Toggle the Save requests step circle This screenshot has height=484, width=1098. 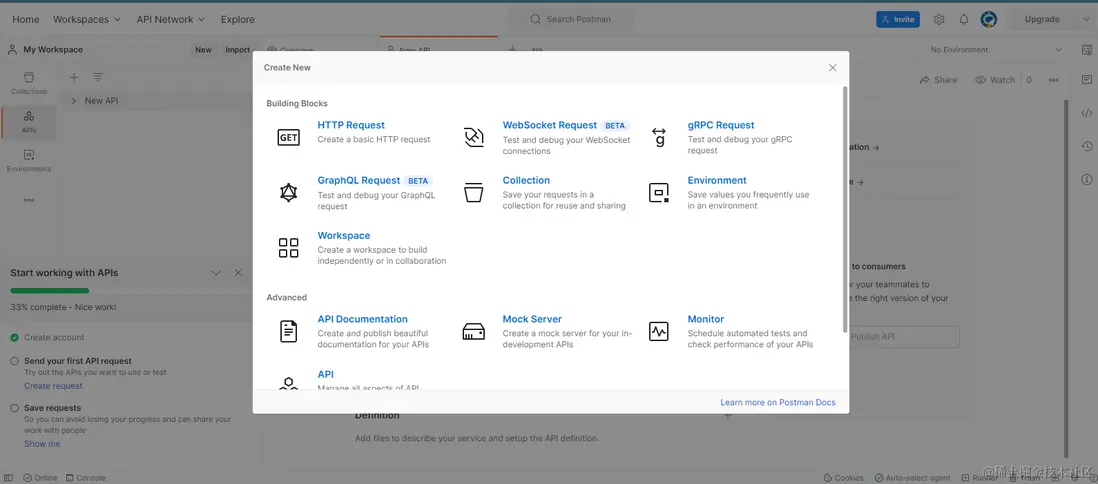14,408
